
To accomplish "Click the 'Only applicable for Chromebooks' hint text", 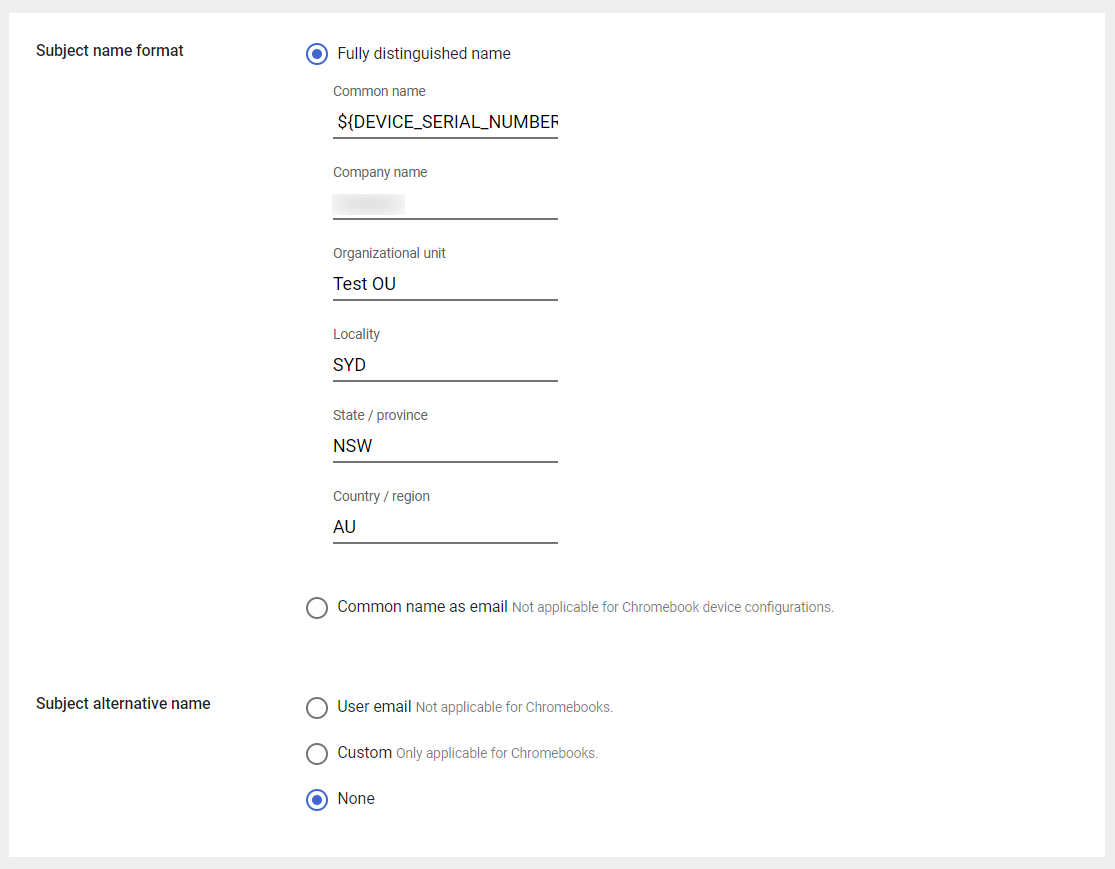I will [x=497, y=754].
